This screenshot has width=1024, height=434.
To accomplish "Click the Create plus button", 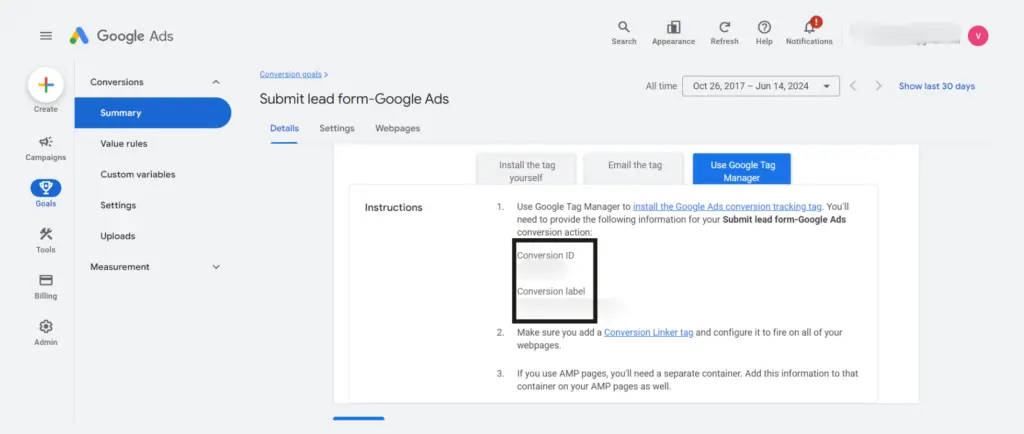I will [x=46, y=85].
